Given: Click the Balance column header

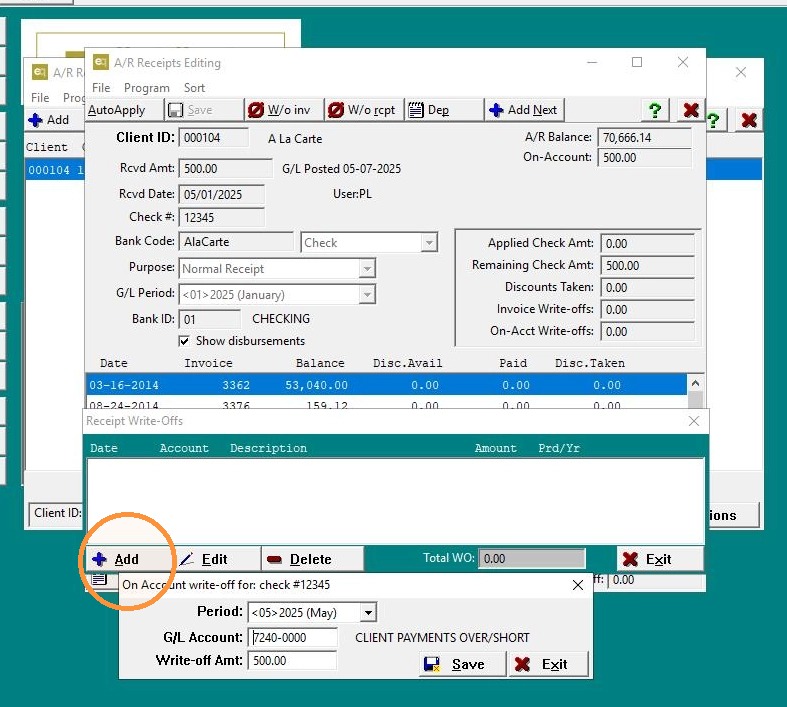Looking at the screenshot, I should 320,363.
